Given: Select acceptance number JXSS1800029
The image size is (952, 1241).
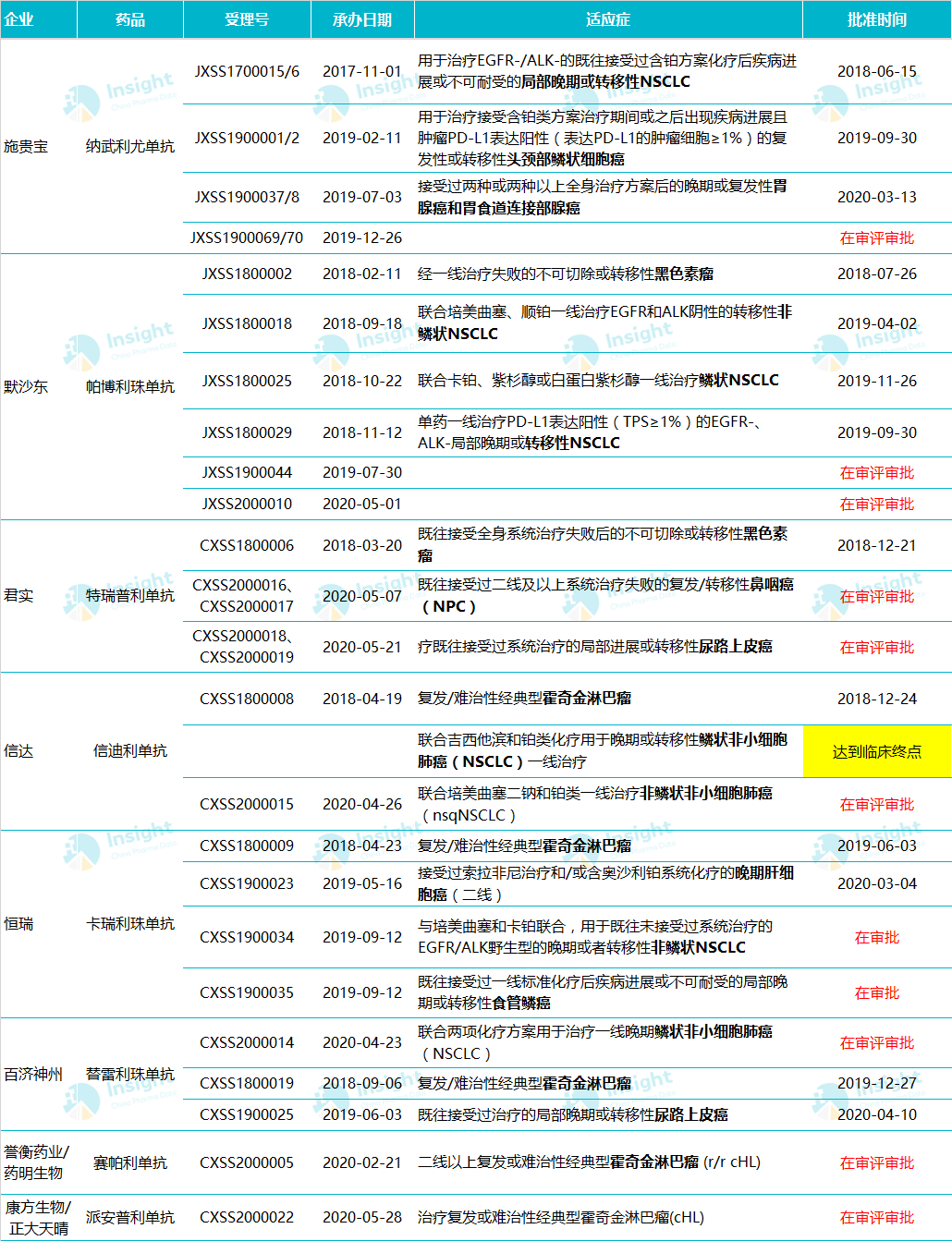Looking at the screenshot, I should [247, 432].
